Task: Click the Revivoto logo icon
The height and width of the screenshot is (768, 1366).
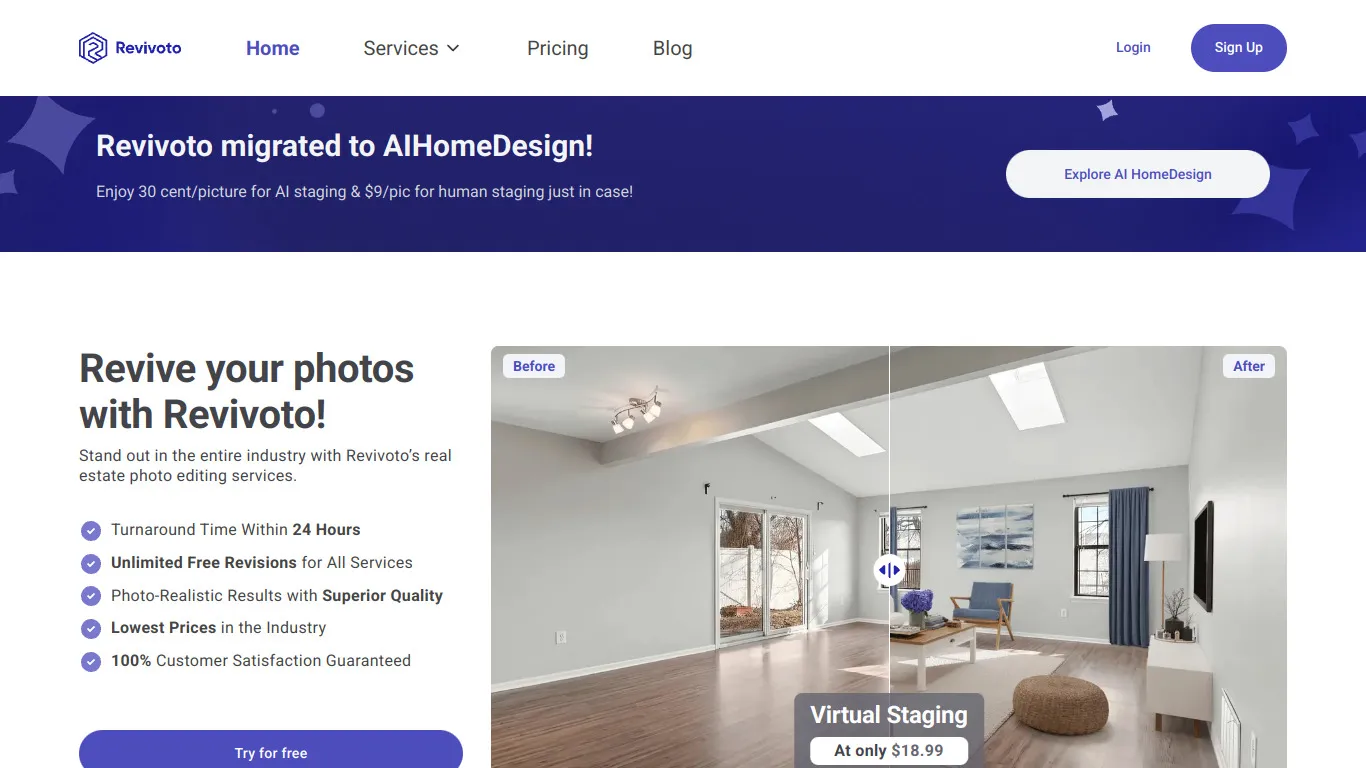Action: pos(93,48)
